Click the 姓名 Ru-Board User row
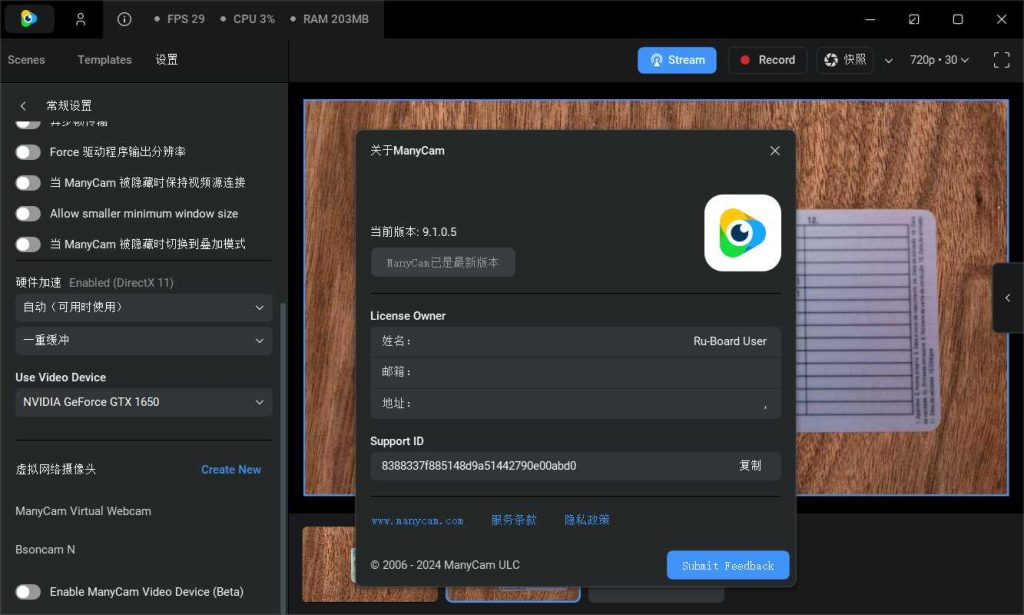The height and width of the screenshot is (615, 1024). coord(575,341)
